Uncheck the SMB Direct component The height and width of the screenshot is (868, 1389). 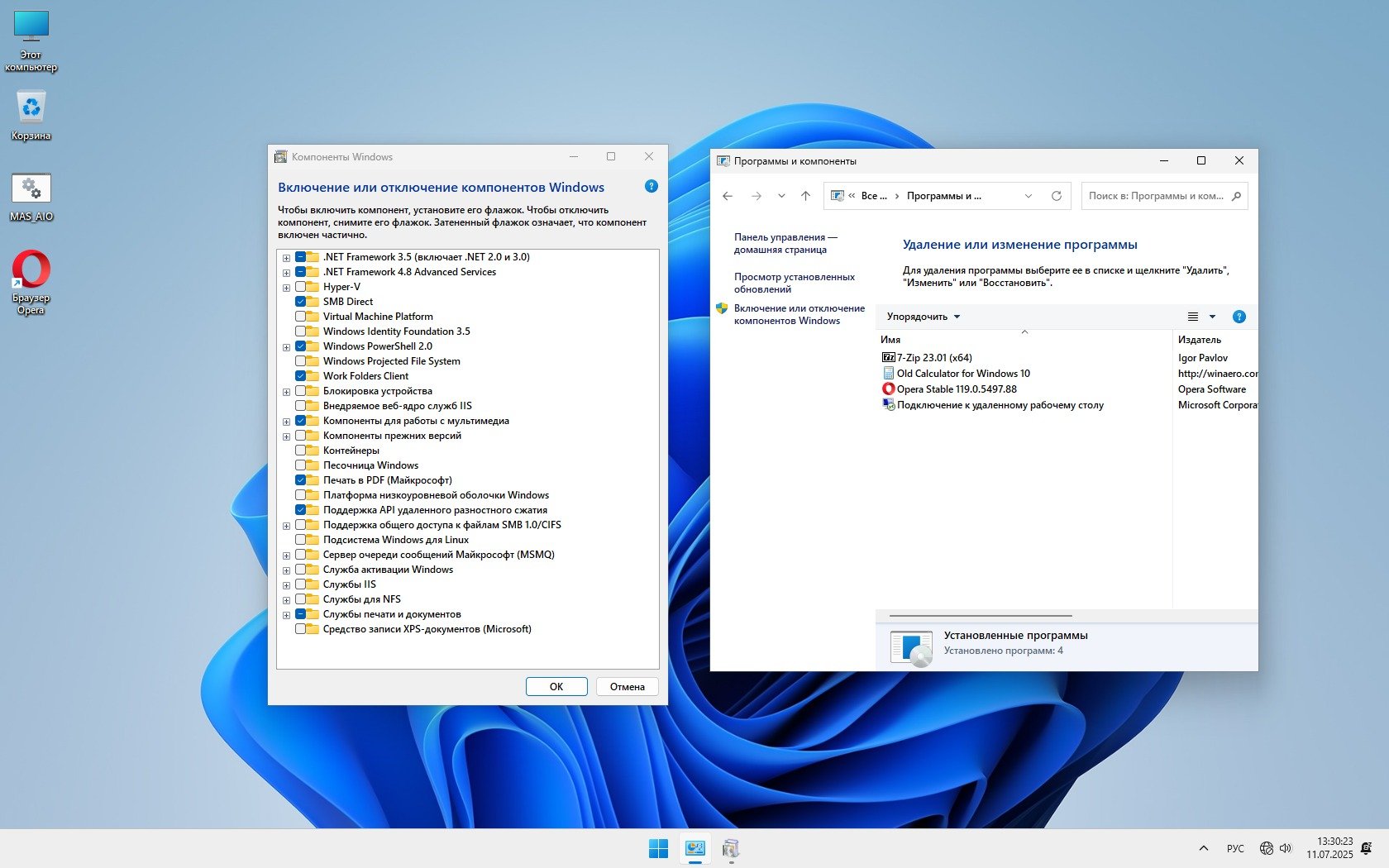pyautogui.click(x=301, y=302)
